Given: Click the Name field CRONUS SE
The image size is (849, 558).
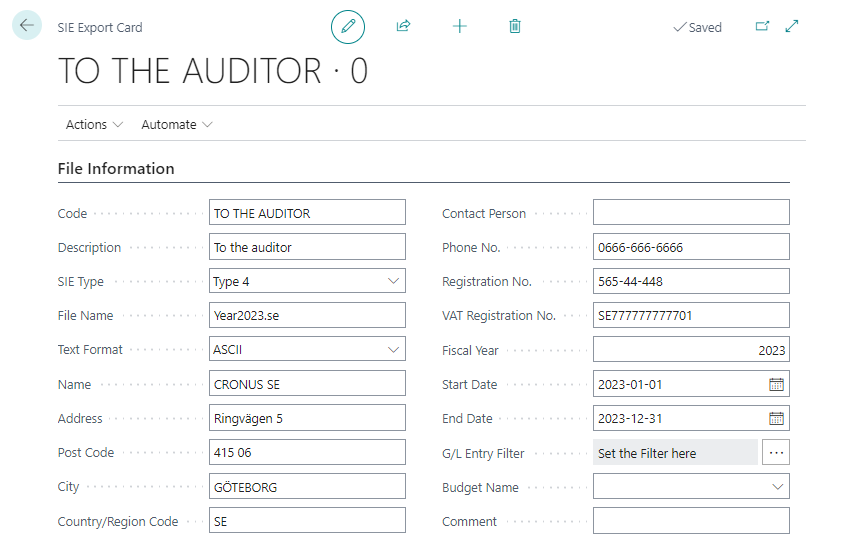Looking at the screenshot, I should pyautogui.click(x=307, y=384).
